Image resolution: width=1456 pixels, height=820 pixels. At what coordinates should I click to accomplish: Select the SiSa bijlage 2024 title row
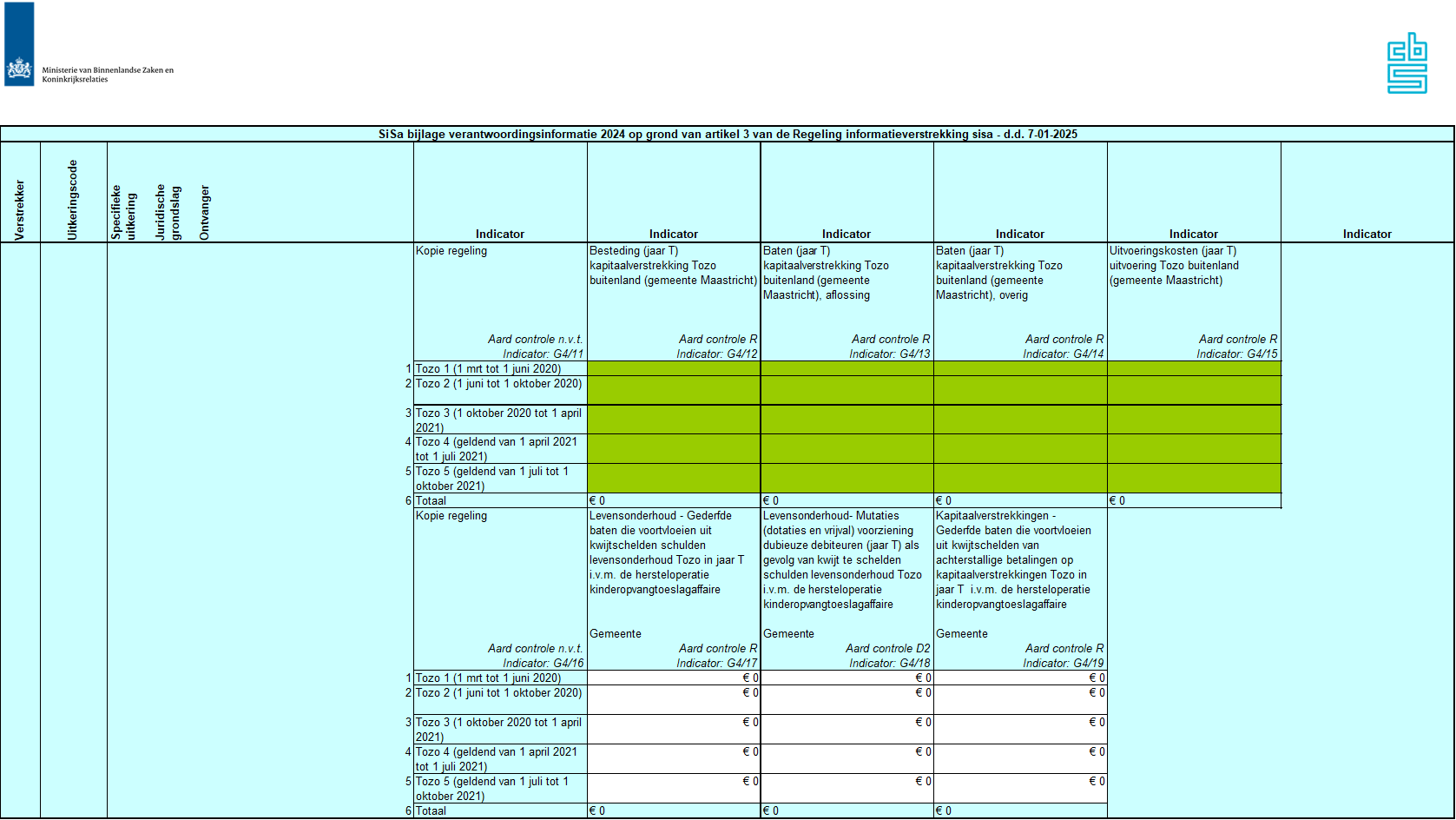727,135
